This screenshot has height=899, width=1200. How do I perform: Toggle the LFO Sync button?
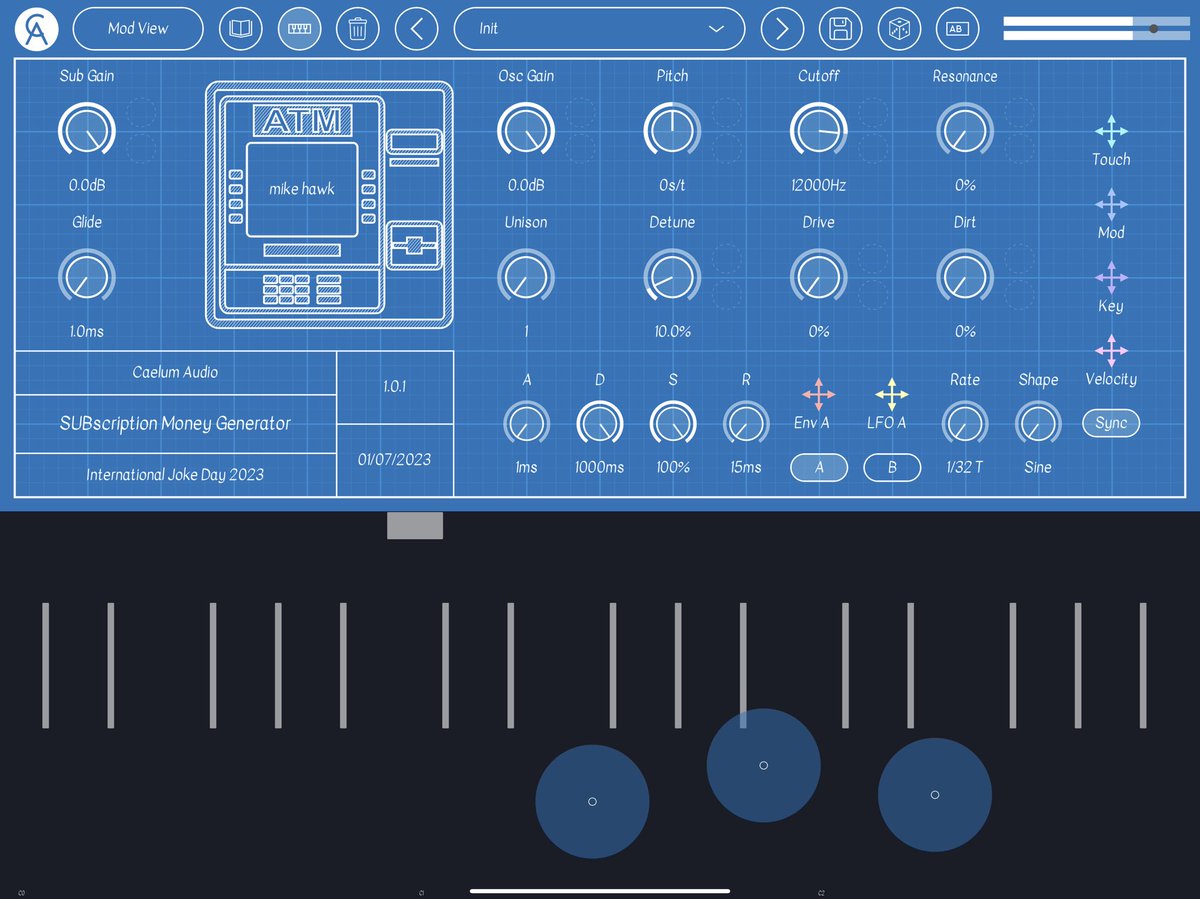click(1111, 423)
